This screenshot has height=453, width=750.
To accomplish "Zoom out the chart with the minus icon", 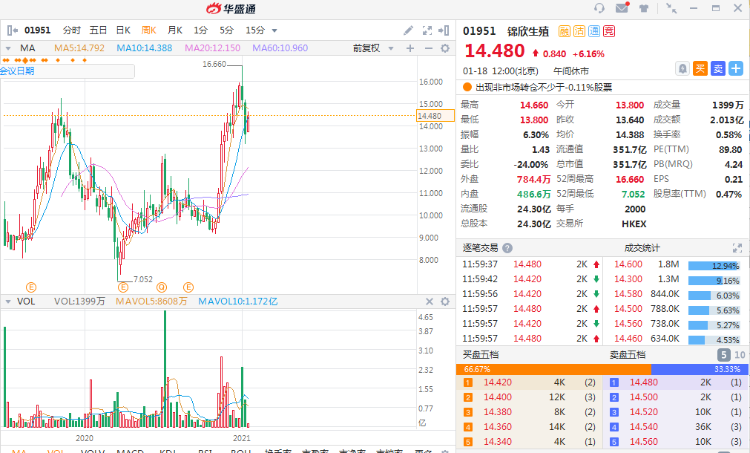I will 428,48.
